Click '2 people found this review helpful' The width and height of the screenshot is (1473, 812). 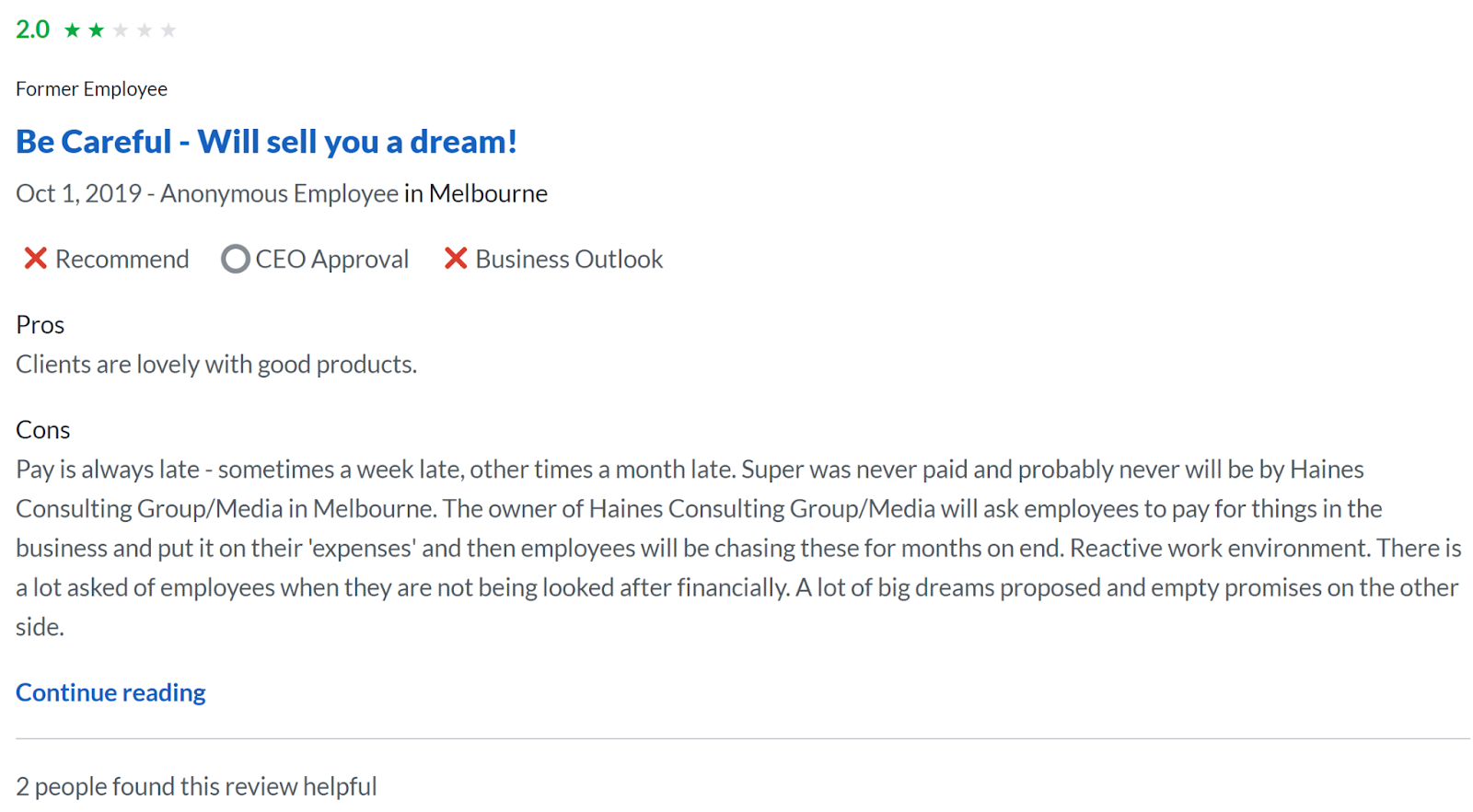(x=196, y=787)
